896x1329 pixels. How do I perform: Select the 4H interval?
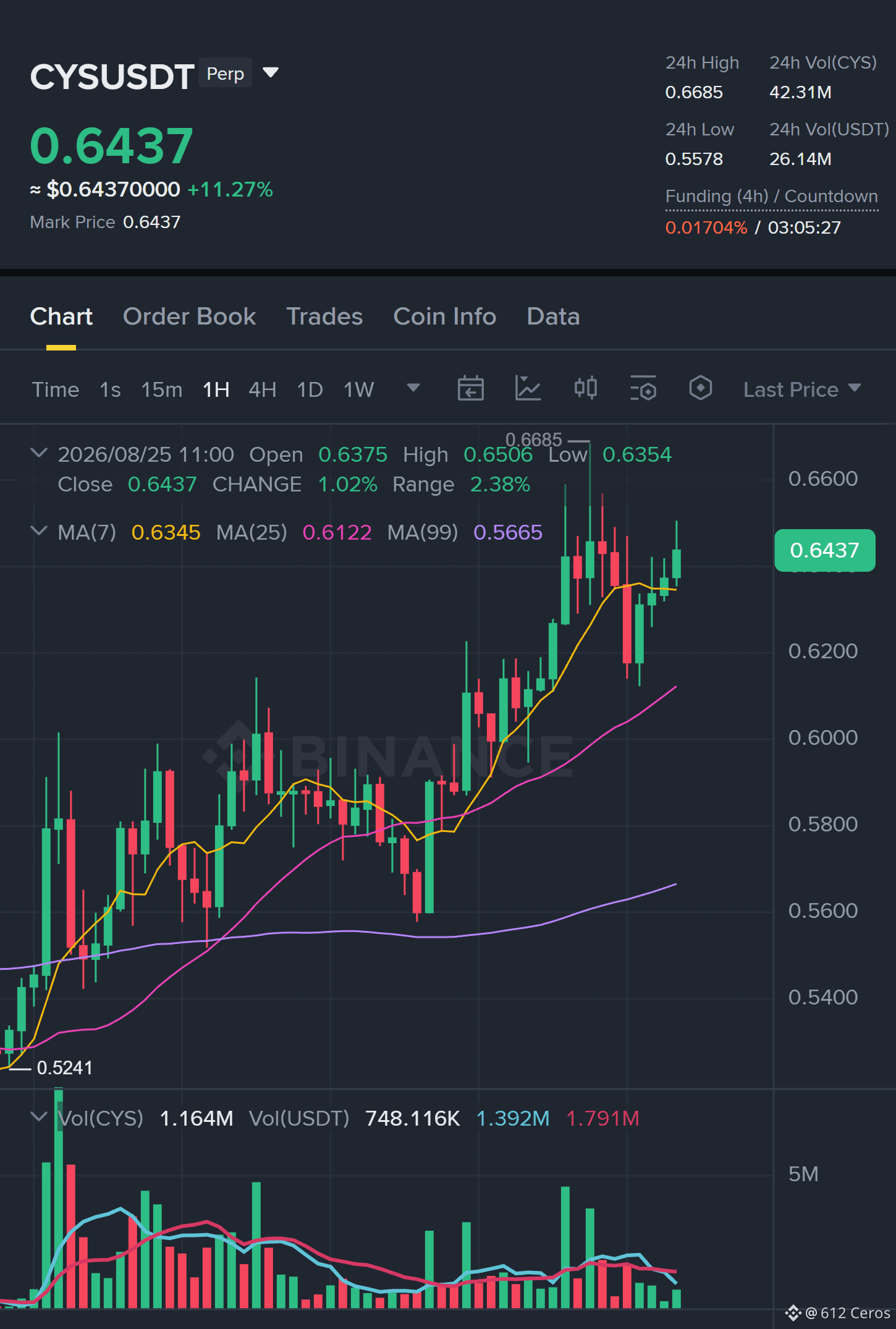click(263, 389)
